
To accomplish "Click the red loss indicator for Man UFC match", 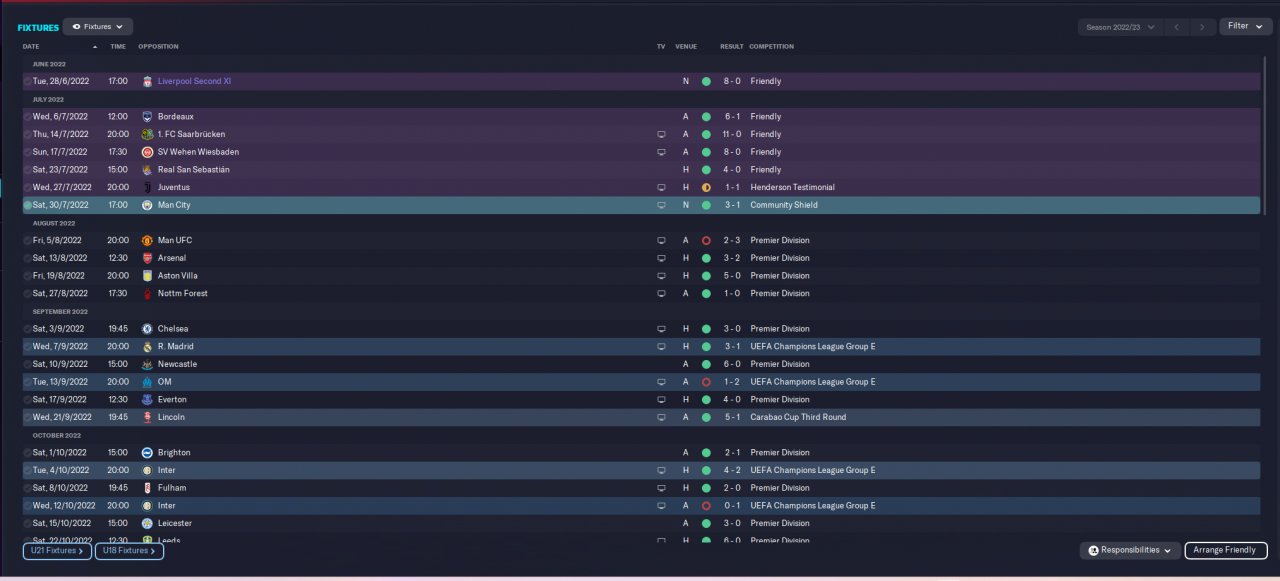I will pyautogui.click(x=706, y=241).
